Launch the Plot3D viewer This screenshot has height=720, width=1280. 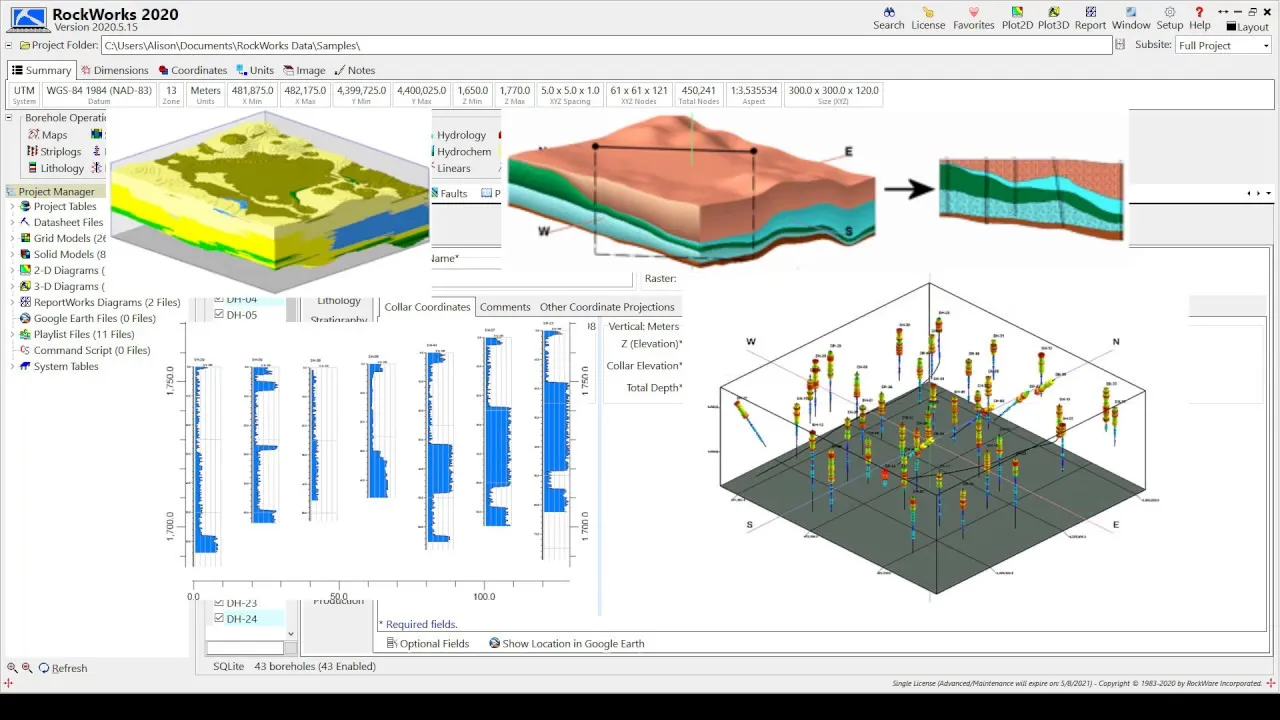(1054, 18)
